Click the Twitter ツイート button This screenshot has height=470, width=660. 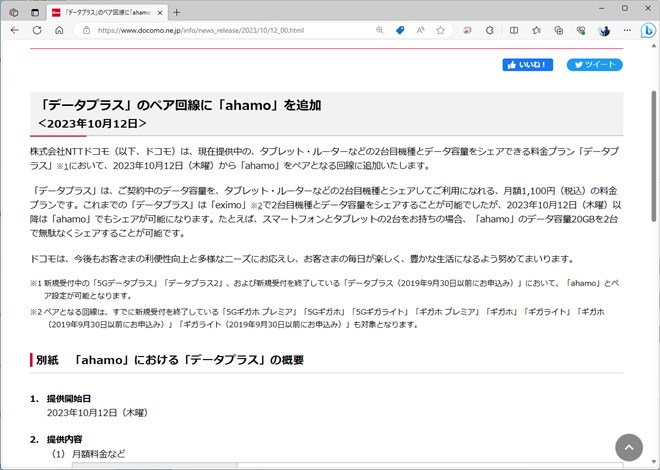point(594,65)
